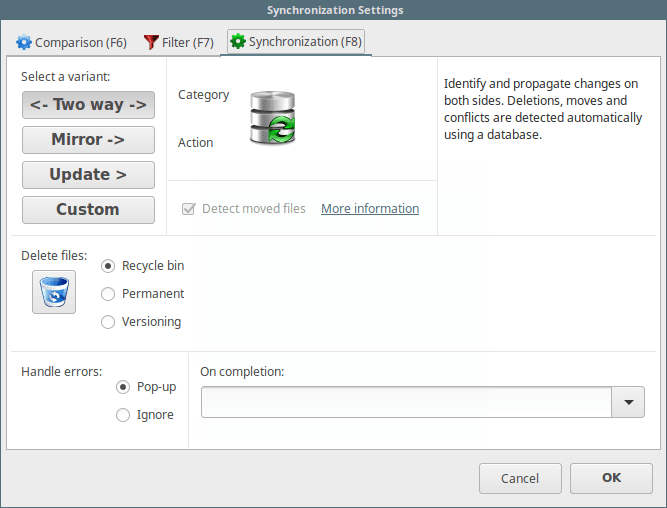The height and width of the screenshot is (508, 667).
Task: Choose the Mirror sync variant
Action: pyautogui.click(x=88, y=140)
